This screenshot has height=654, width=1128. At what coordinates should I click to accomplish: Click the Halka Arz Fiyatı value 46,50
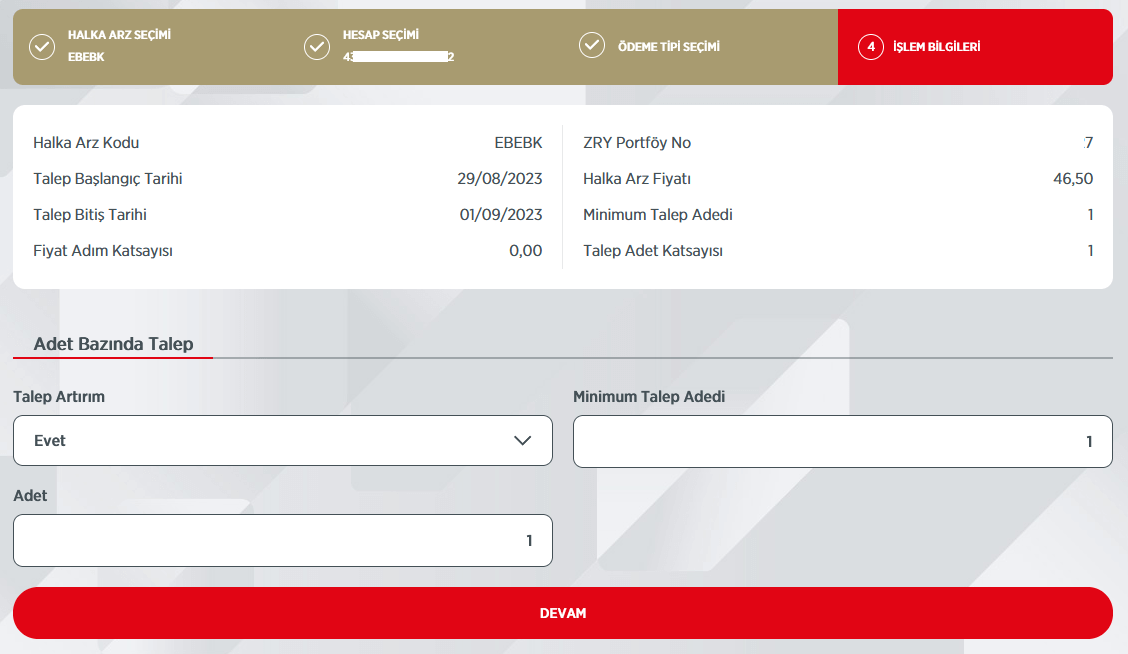[x=1074, y=178]
